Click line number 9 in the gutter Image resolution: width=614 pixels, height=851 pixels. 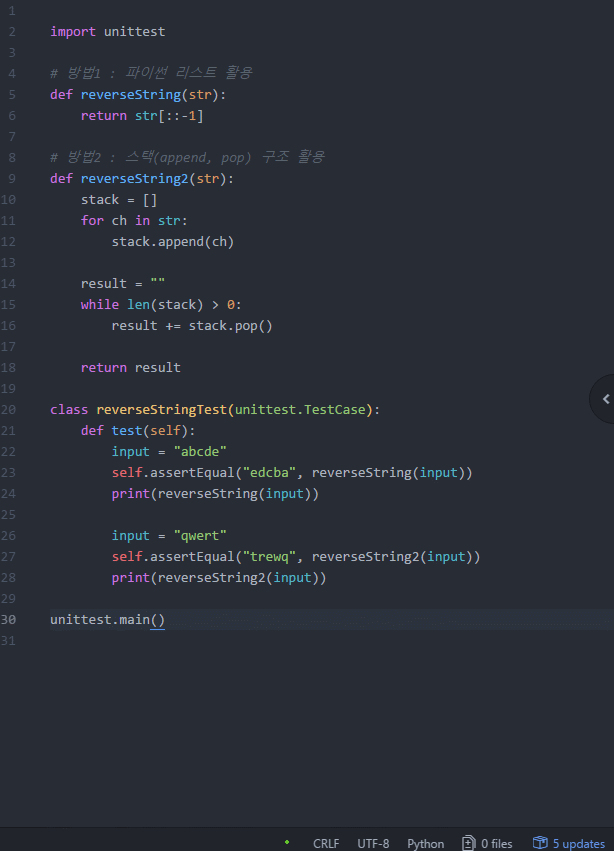[x=12, y=179]
